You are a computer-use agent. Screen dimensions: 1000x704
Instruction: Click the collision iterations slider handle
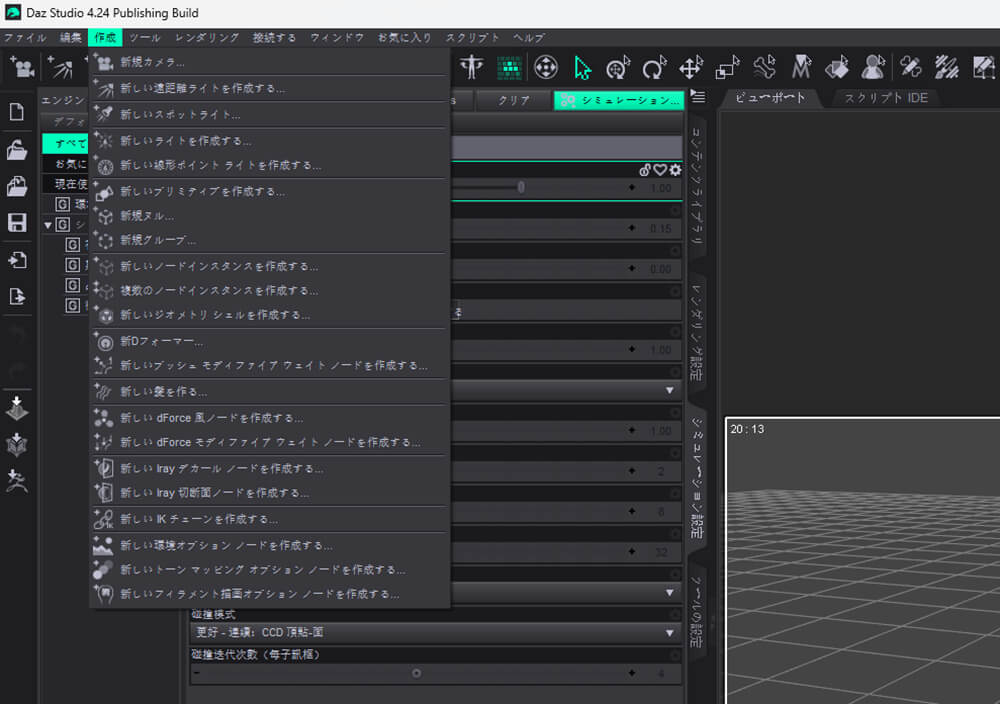pyautogui.click(x=416, y=673)
